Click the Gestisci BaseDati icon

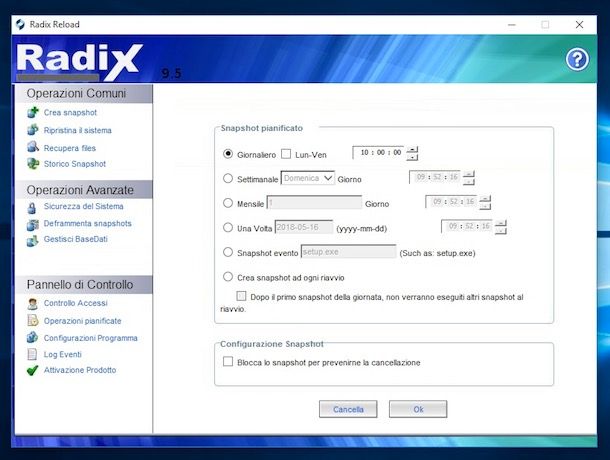click(33, 241)
